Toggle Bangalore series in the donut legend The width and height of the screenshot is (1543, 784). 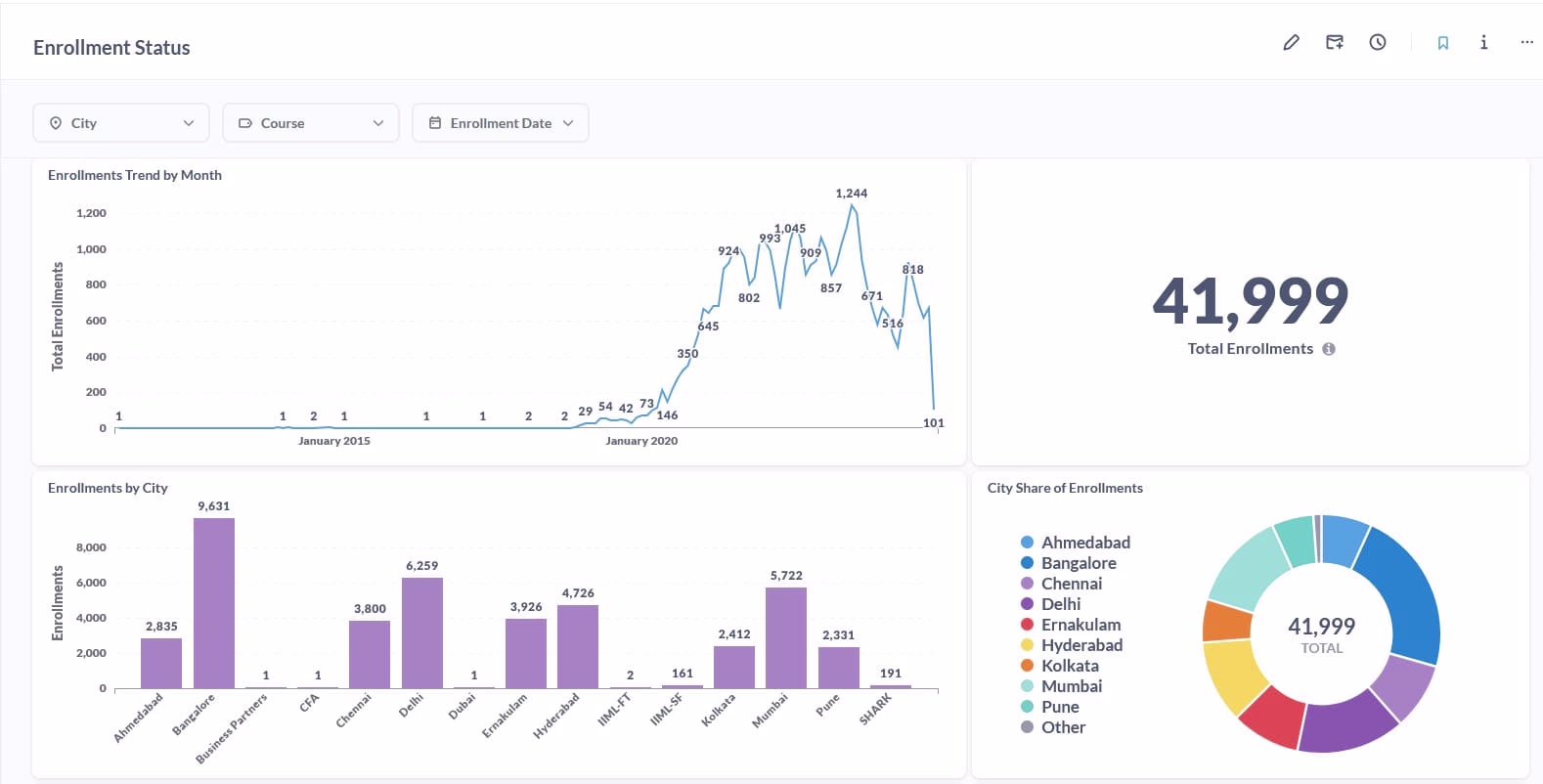pos(1078,563)
